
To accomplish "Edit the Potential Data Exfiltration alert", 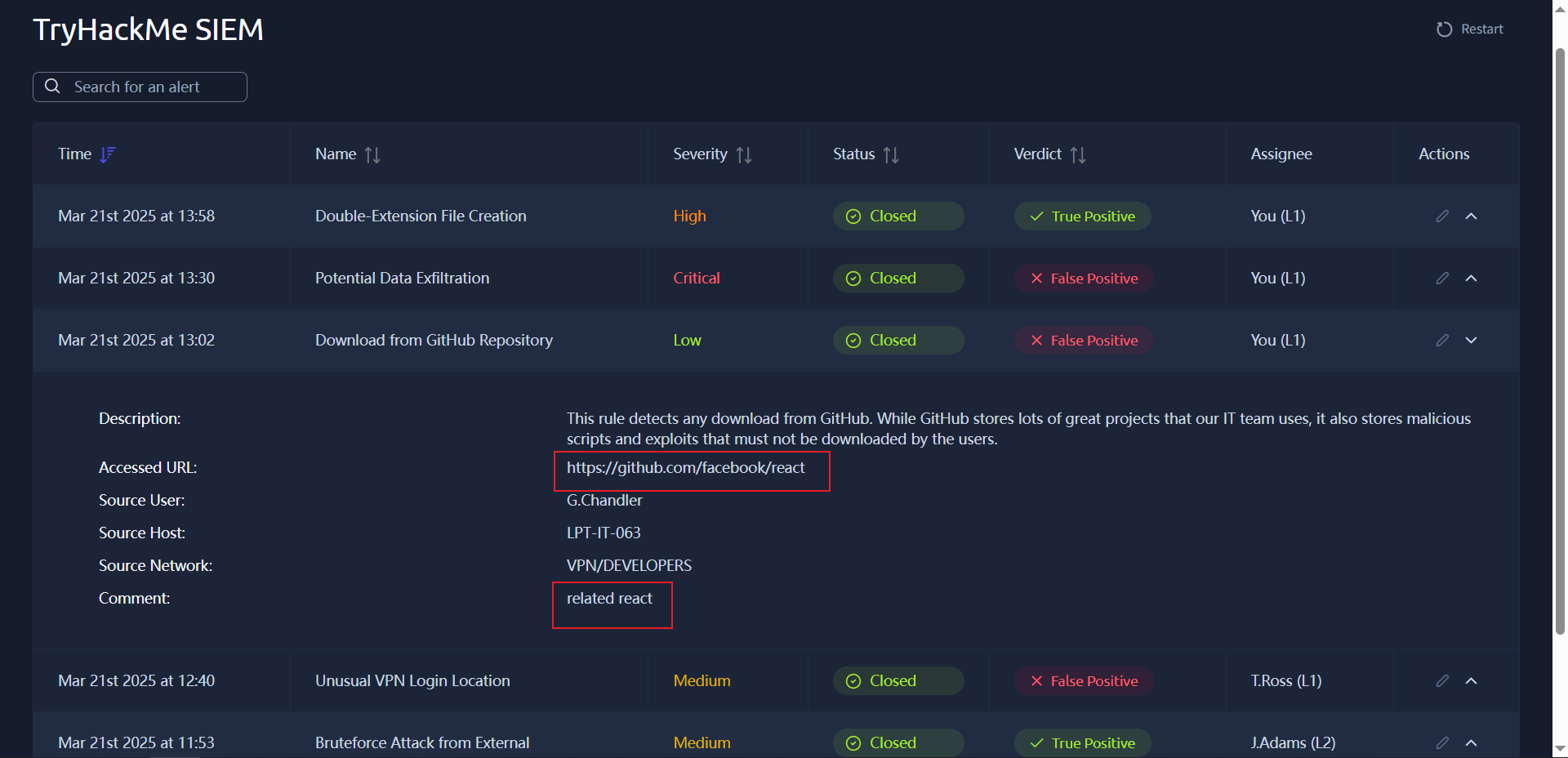I will click(1442, 279).
